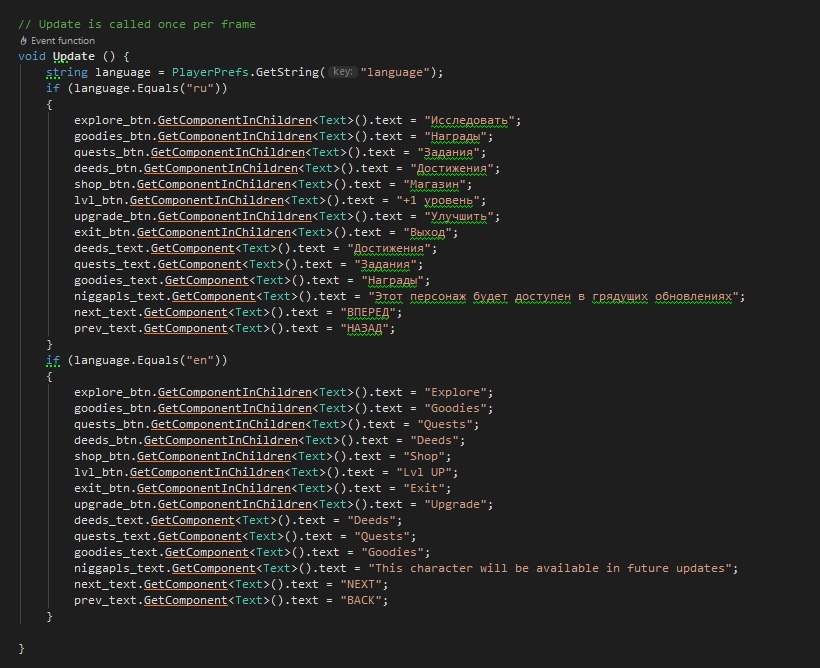Click "Награды" on the goodies_text line
Viewport: 820px width, 668px height.
[x=392, y=280]
